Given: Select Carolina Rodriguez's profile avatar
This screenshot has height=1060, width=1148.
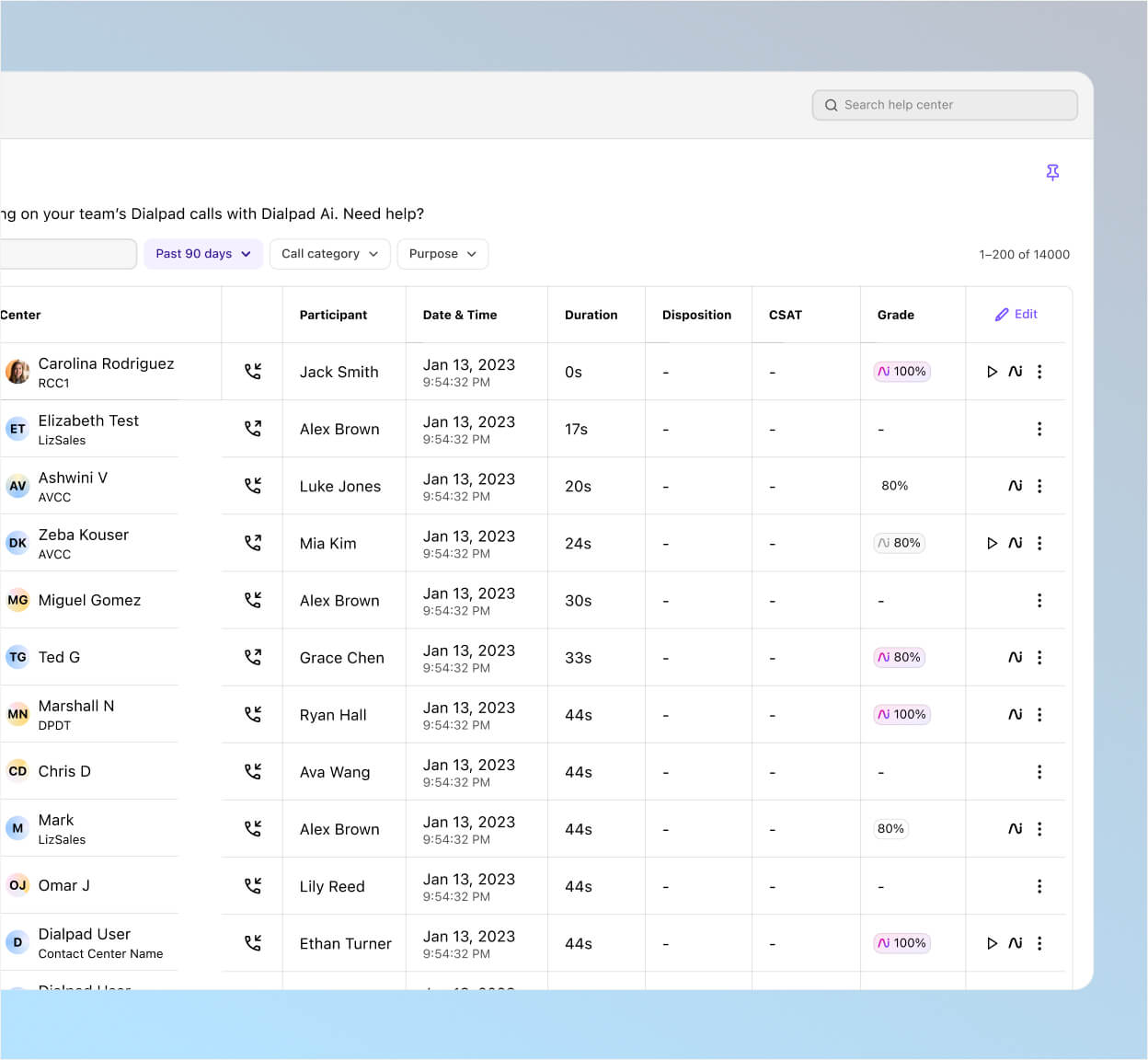Looking at the screenshot, I should pos(17,371).
